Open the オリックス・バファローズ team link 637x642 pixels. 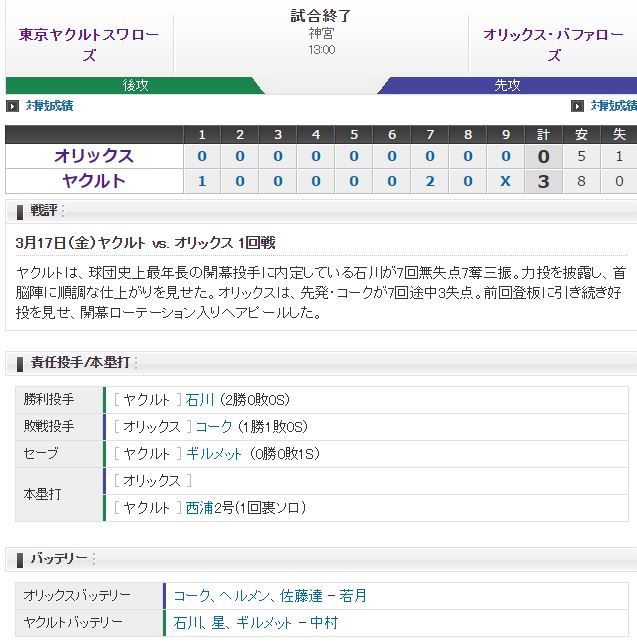click(x=553, y=44)
